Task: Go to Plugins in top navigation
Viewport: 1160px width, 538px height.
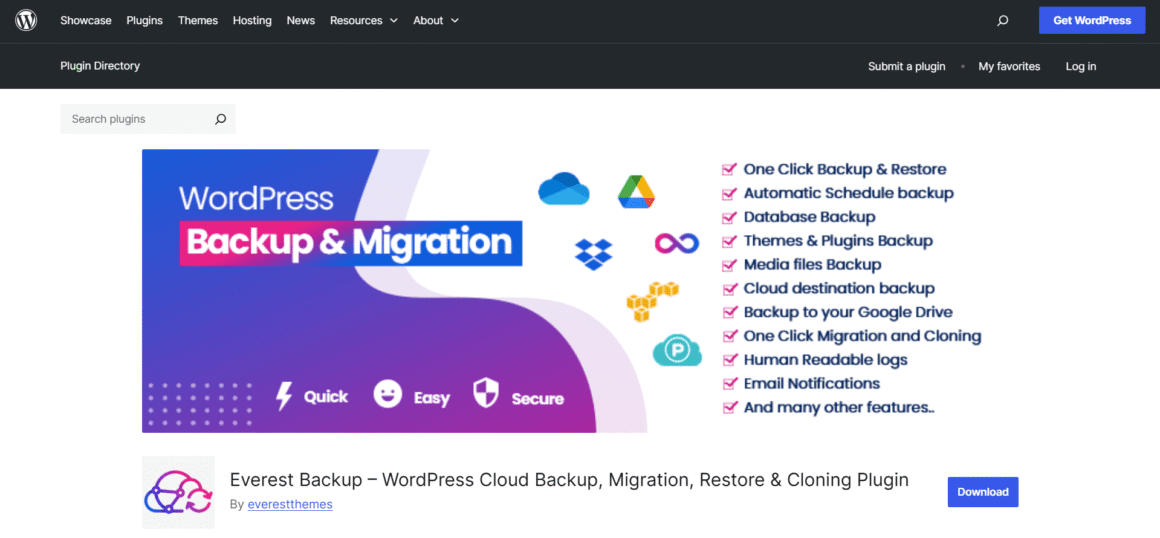Action: [x=144, y=21]
